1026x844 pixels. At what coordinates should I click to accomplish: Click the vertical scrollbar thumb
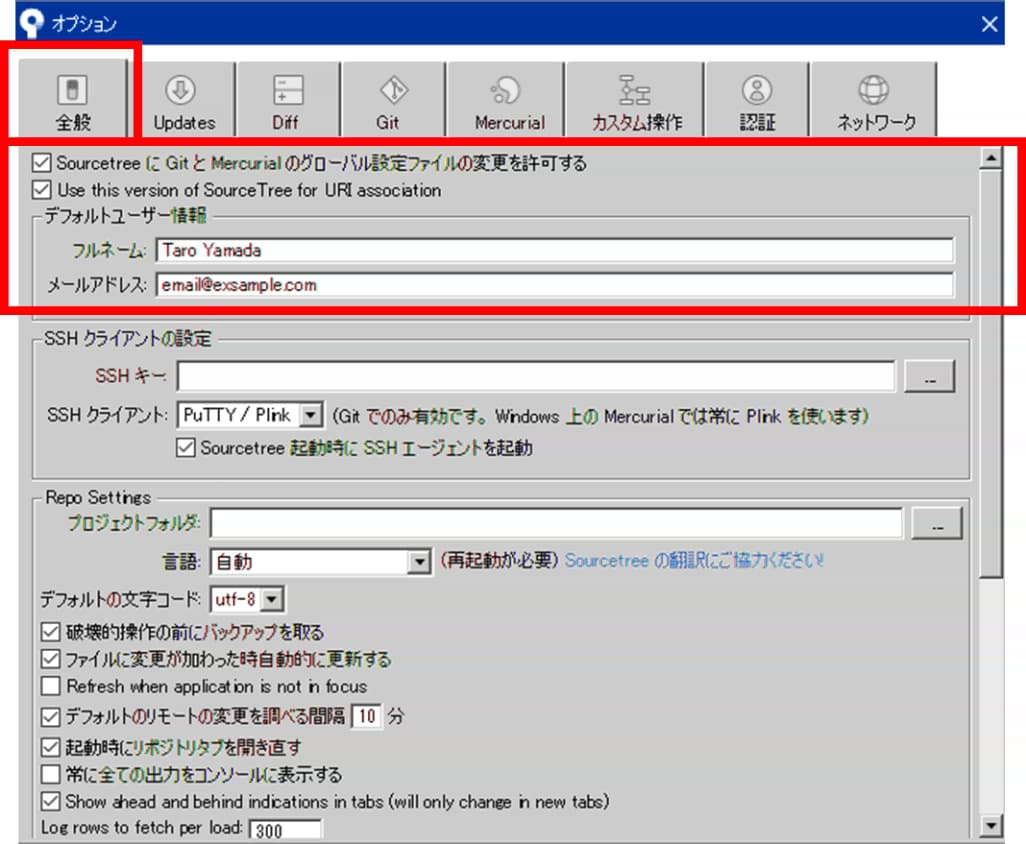pyautogui.click(x=991, y=373)
